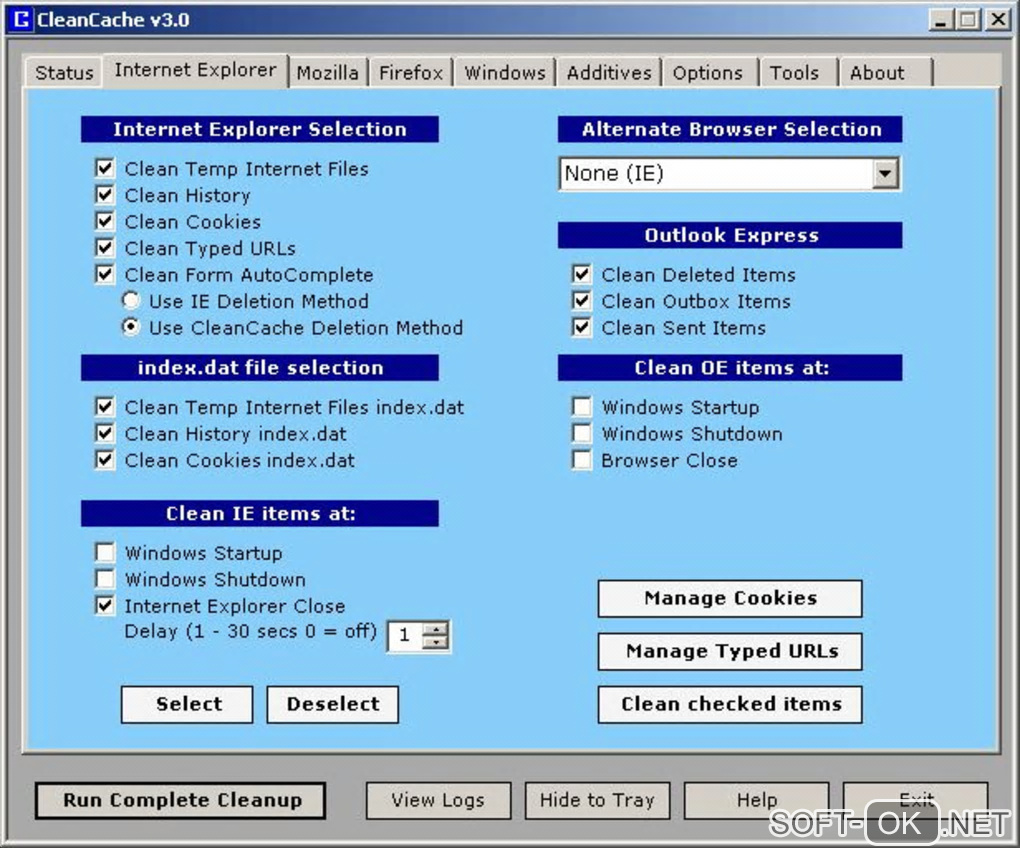Close the CleanCache window

(x=997, y=20)
